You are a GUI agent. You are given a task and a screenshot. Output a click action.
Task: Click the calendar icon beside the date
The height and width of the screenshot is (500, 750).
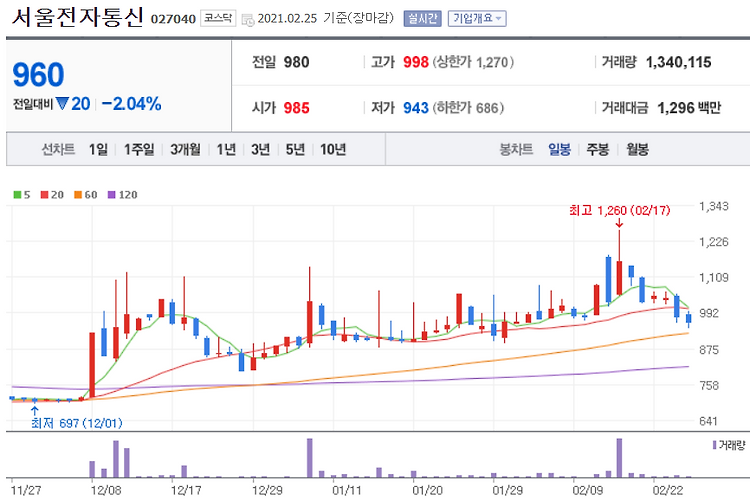coord(248,20)
